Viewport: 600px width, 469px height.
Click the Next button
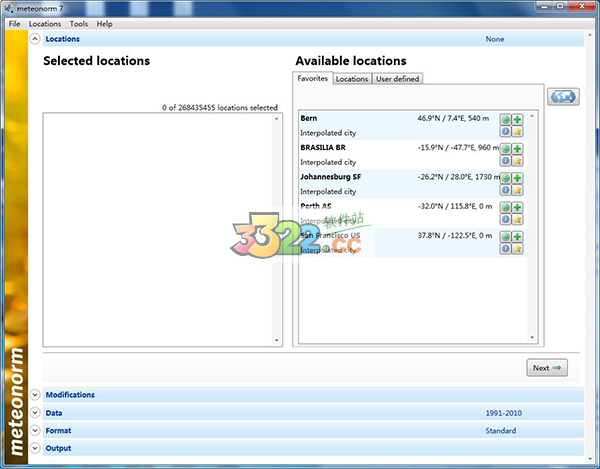click(x=547, y=368)
